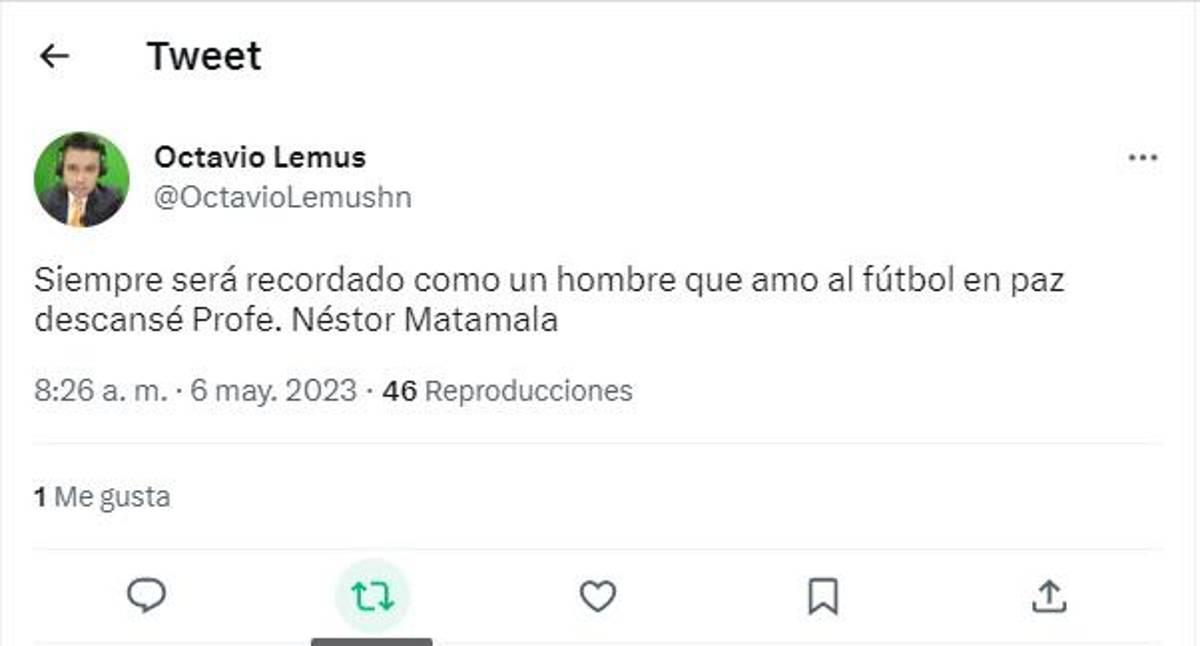Select the Tweet title at the top
The image size is (1200, 646).
point(204,56)
